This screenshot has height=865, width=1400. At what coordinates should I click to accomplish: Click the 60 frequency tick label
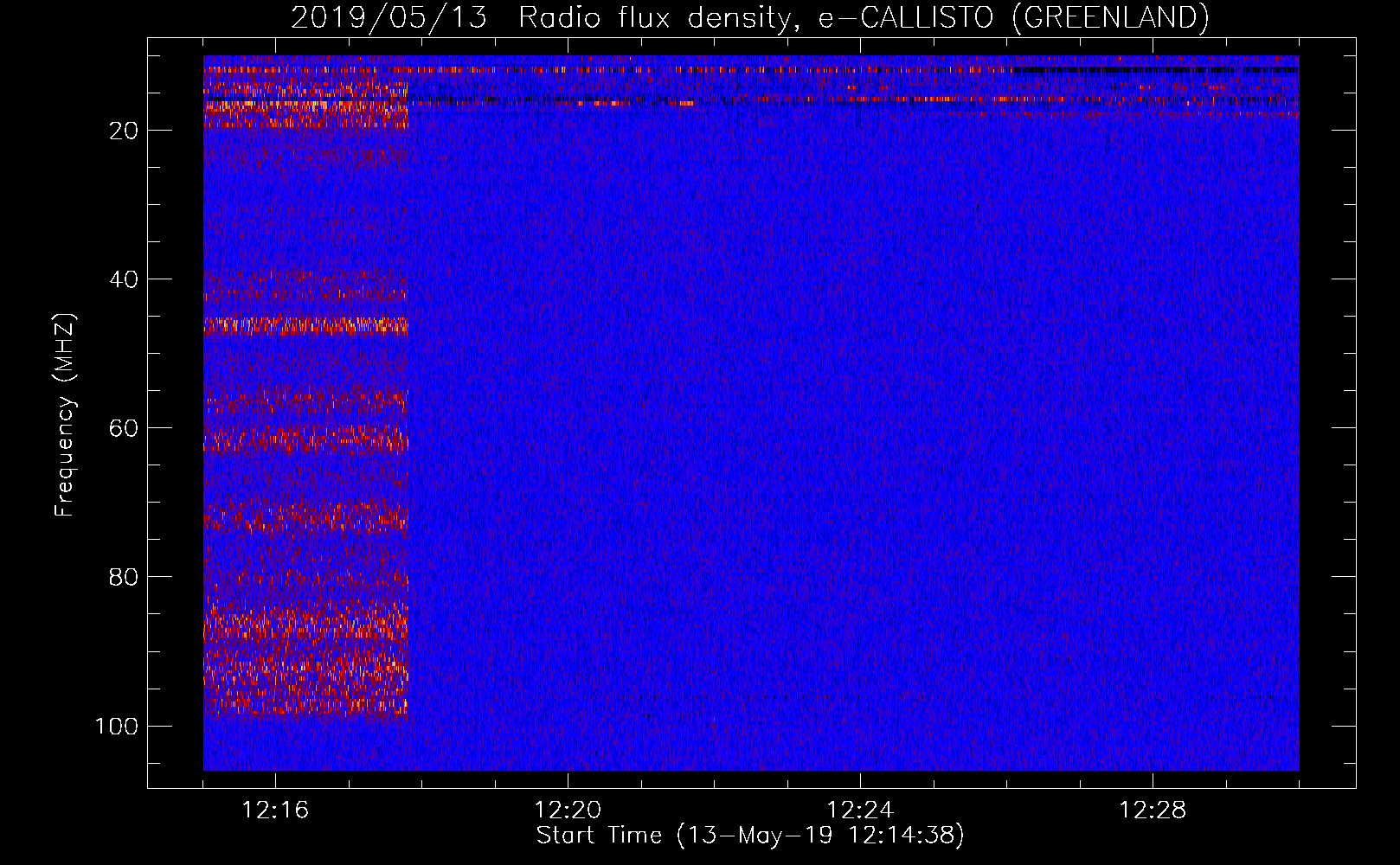(124, 428)
